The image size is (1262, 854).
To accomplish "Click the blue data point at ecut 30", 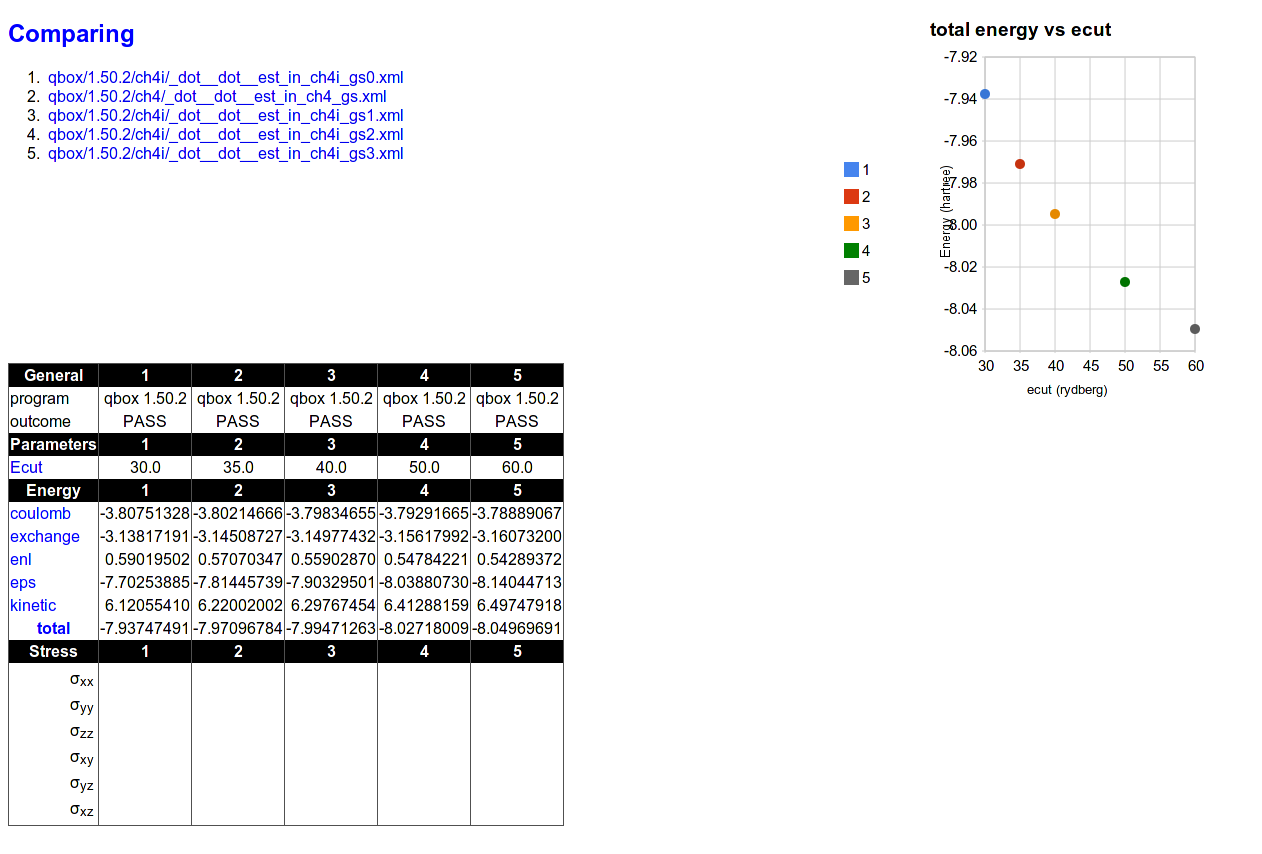I will point(985,94).
